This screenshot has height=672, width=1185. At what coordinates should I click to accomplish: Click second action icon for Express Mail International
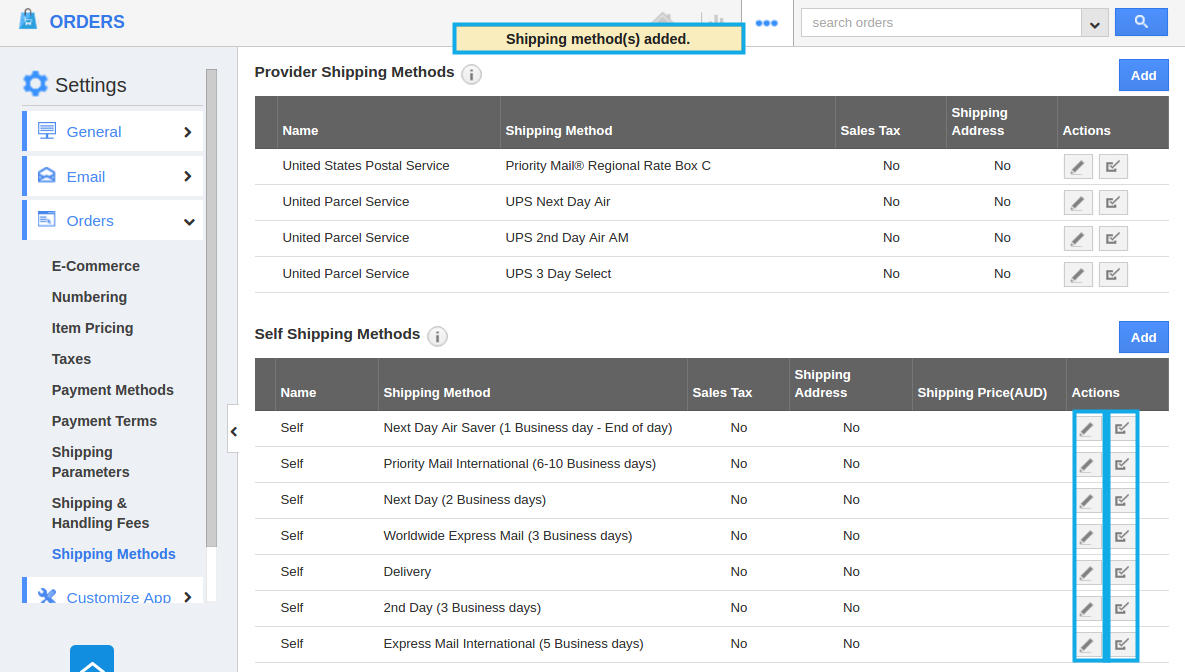click(x=1122, y=644)
